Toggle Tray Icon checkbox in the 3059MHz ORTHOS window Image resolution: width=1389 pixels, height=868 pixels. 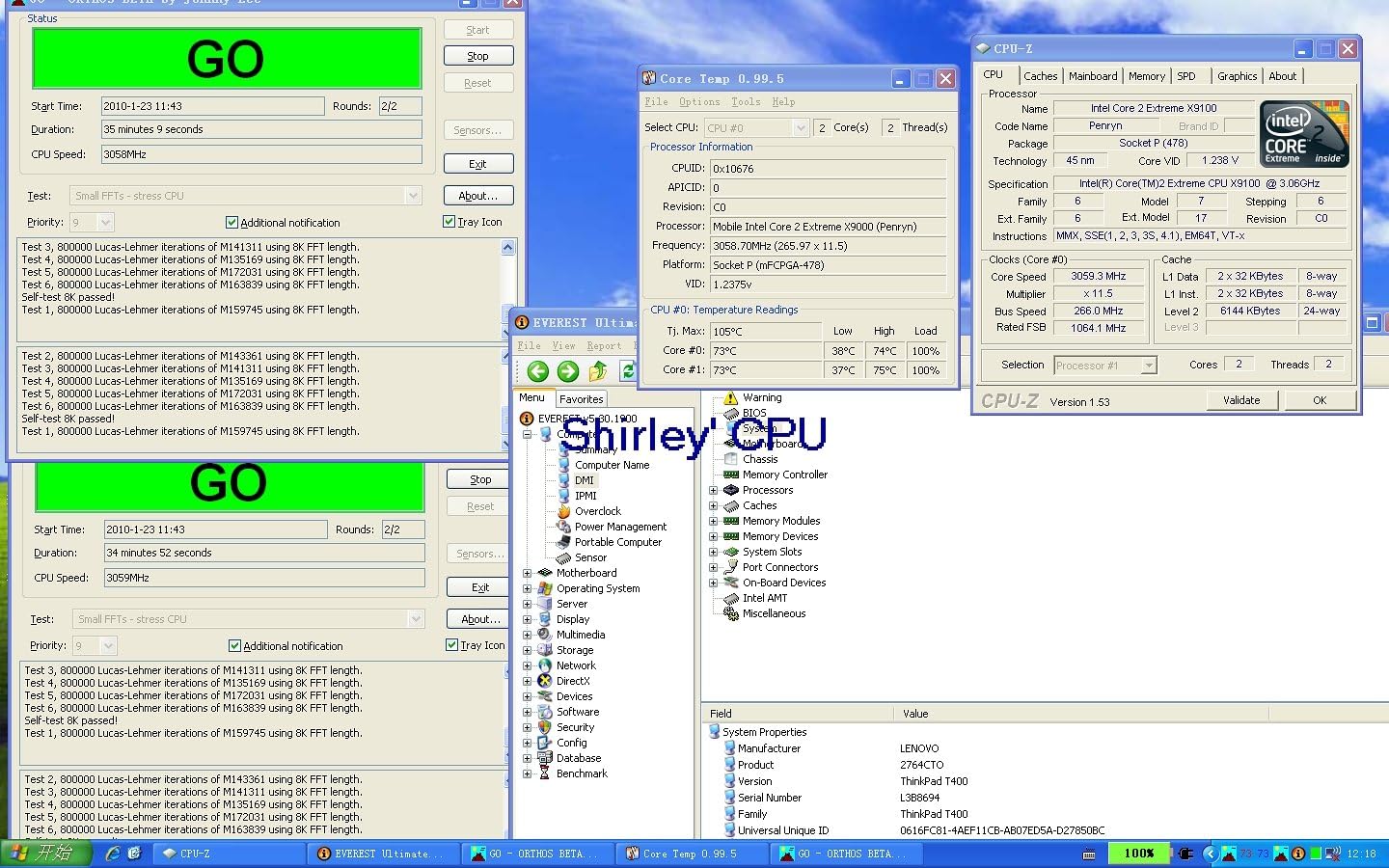(x=451, y=644)
